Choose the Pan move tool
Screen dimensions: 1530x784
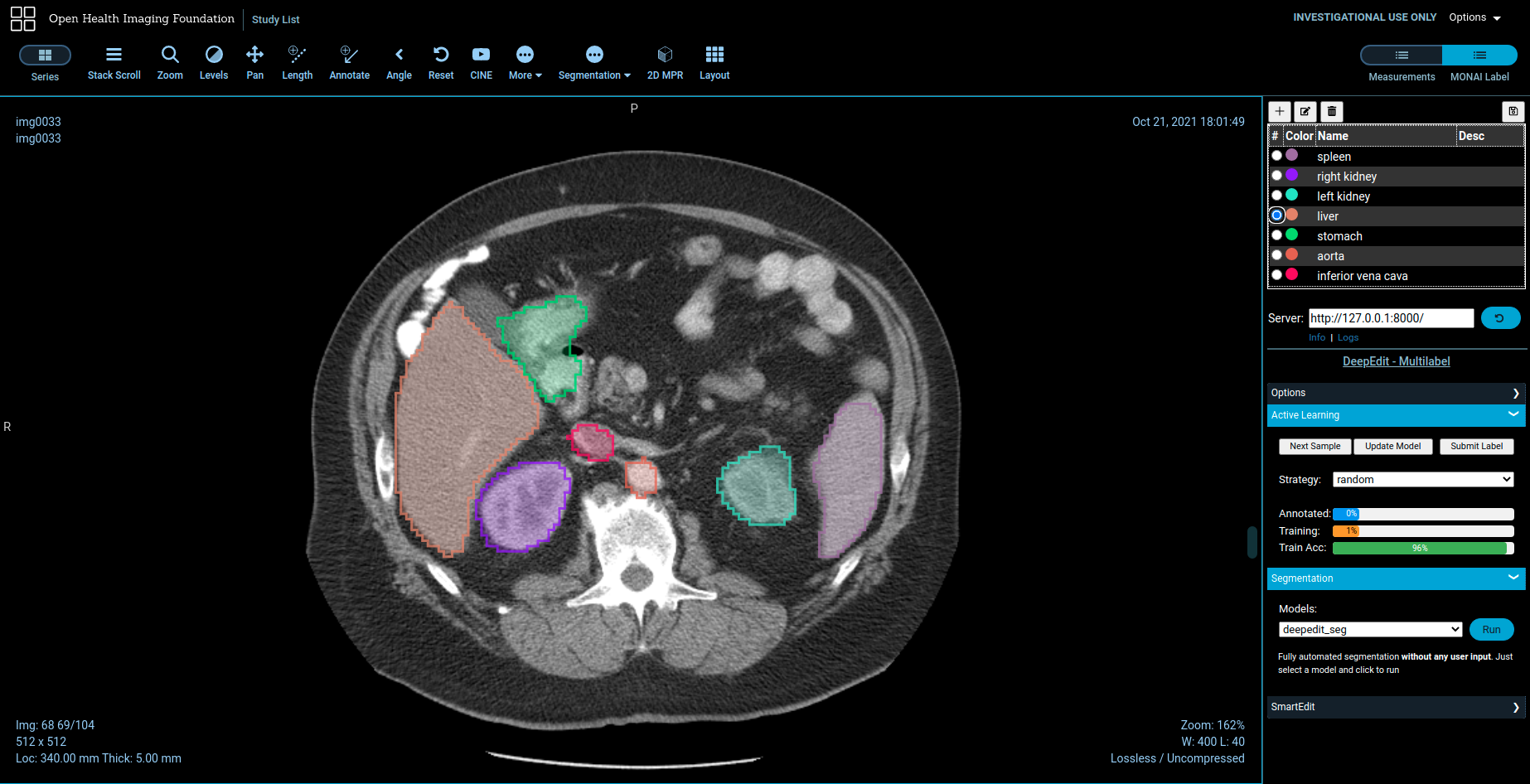[x=254, y=63]
